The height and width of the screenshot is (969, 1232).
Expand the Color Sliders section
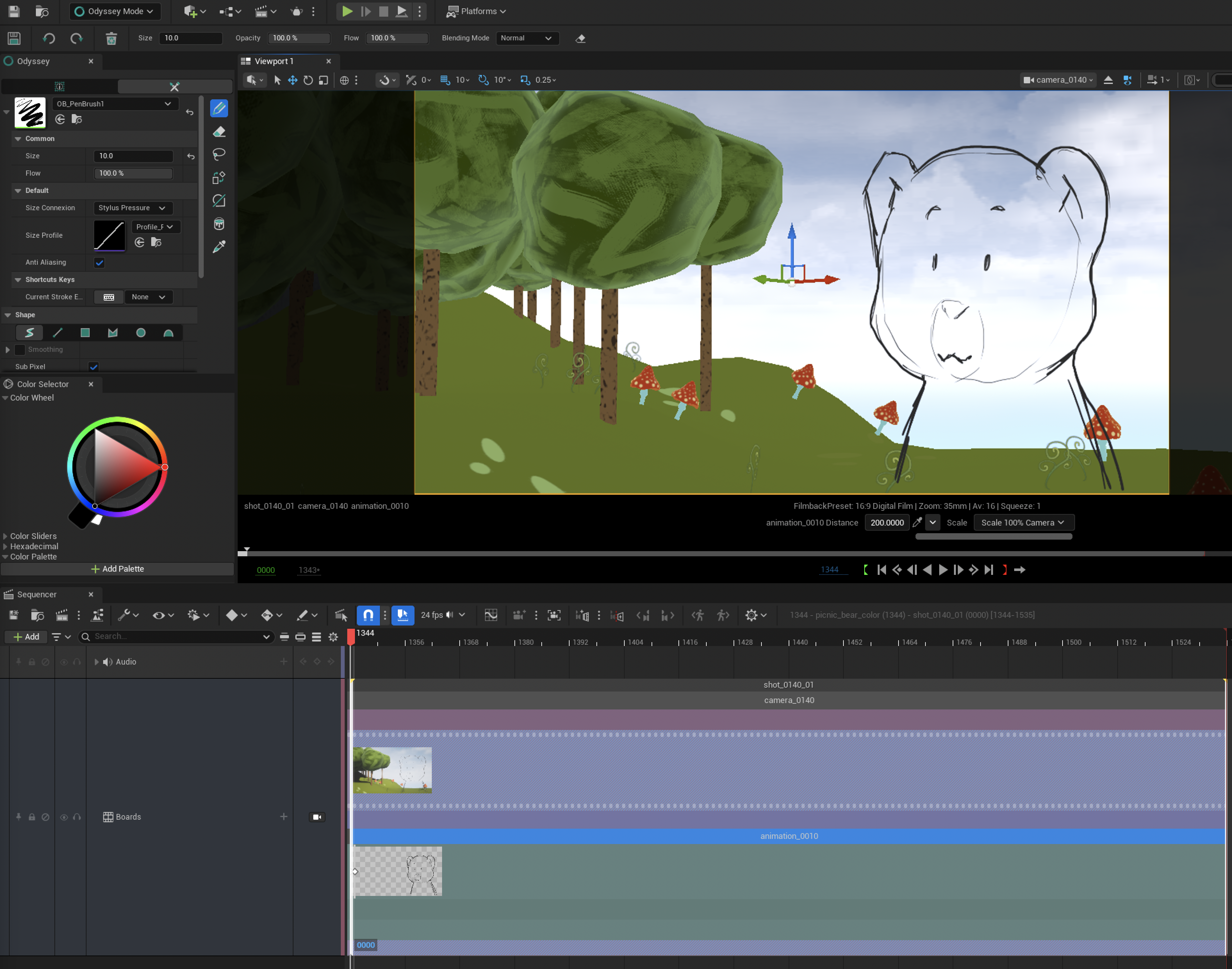click(x=33, y=536)
